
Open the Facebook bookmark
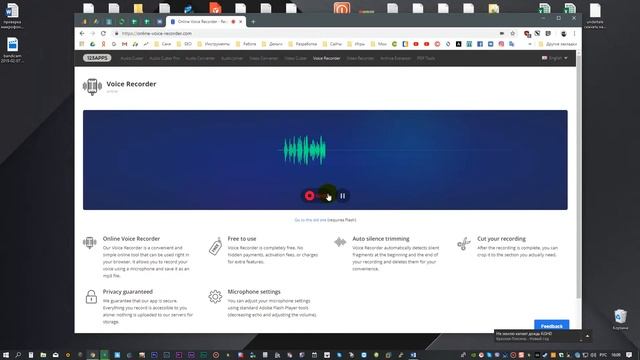pyautogui.click(x=480, y=44)
